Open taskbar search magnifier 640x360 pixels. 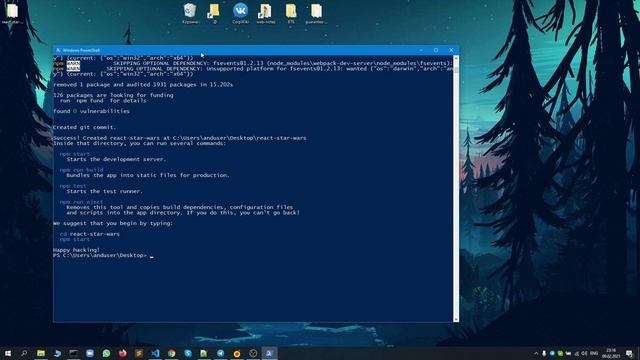coord(24,353)
